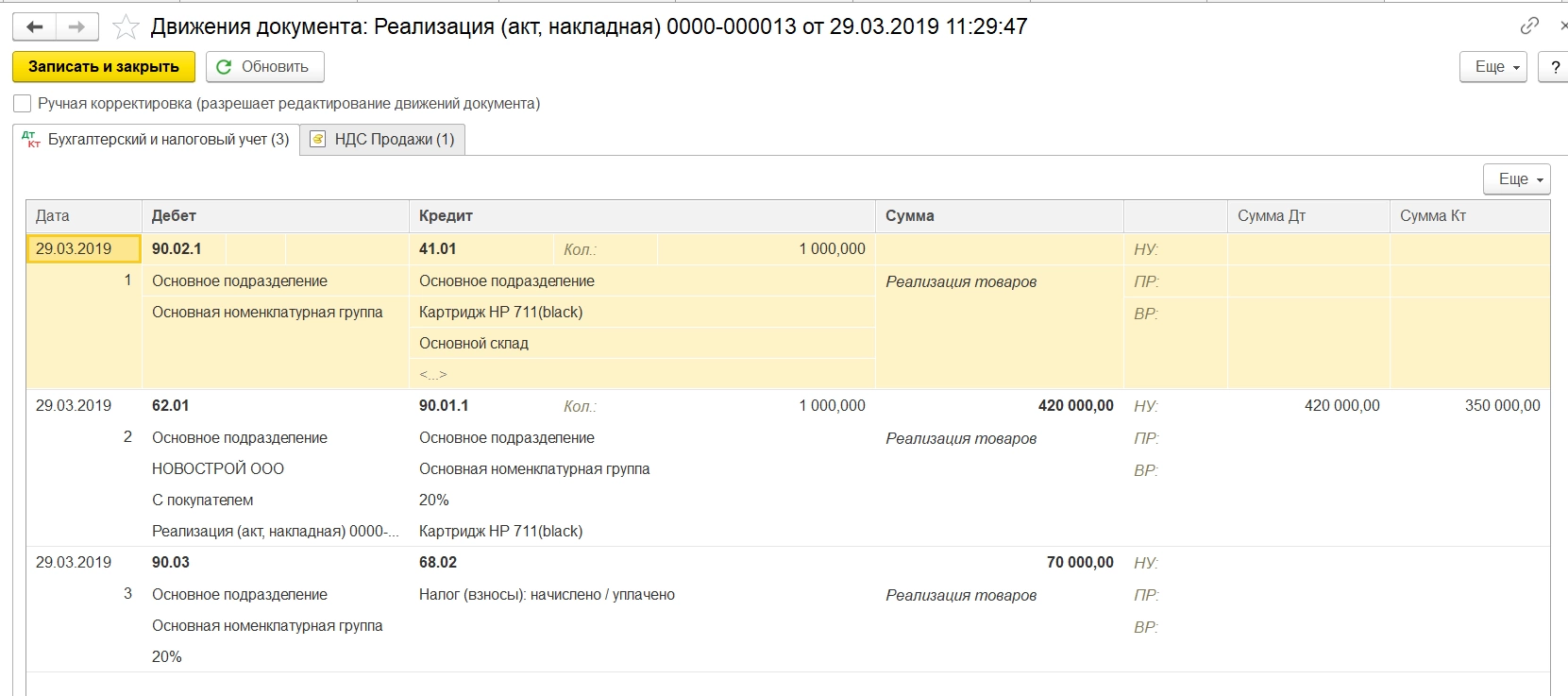The image size is (1568, 696).
Task: Click the 29.03.2019 date cell in first row
Action: point(74,249)
